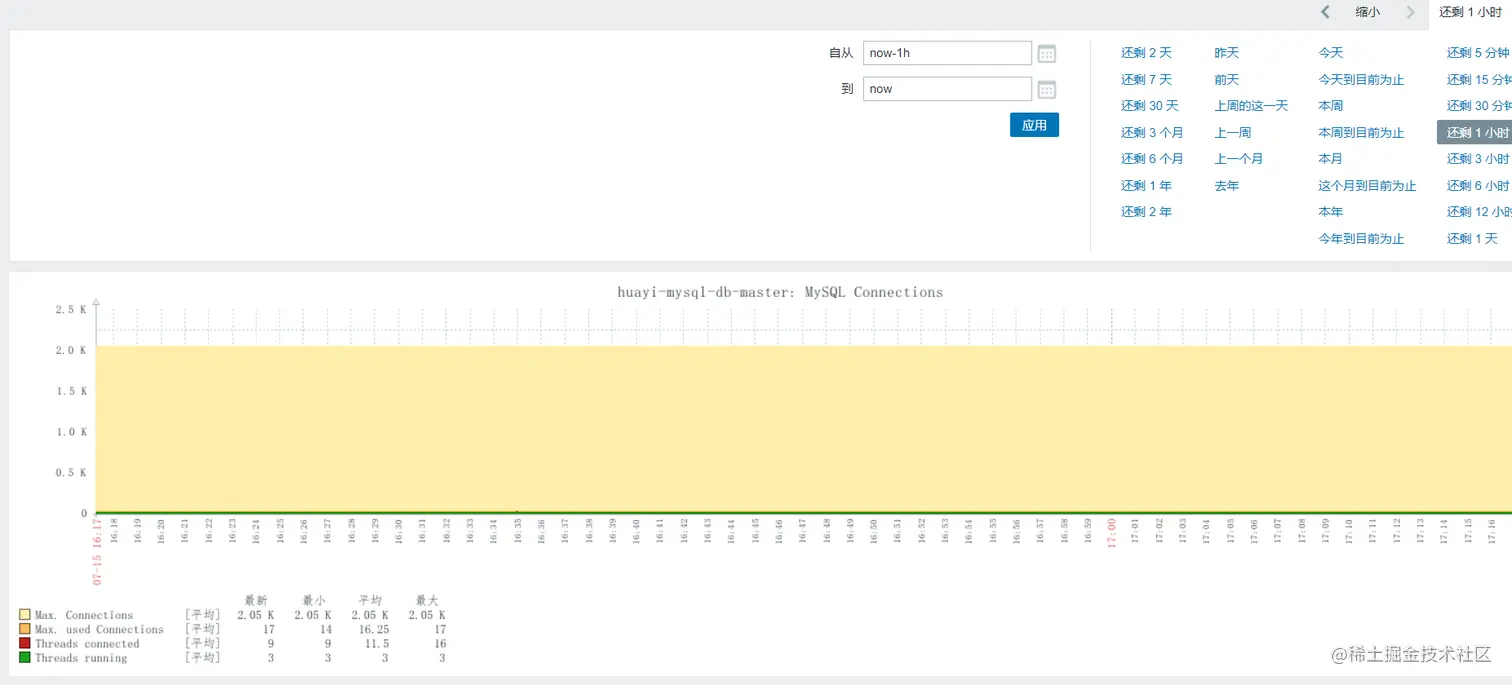This screenshot has height=685, width=1512.
Task: Pick the 这个月到目前为止 range
Action: tap(1367, 185)
